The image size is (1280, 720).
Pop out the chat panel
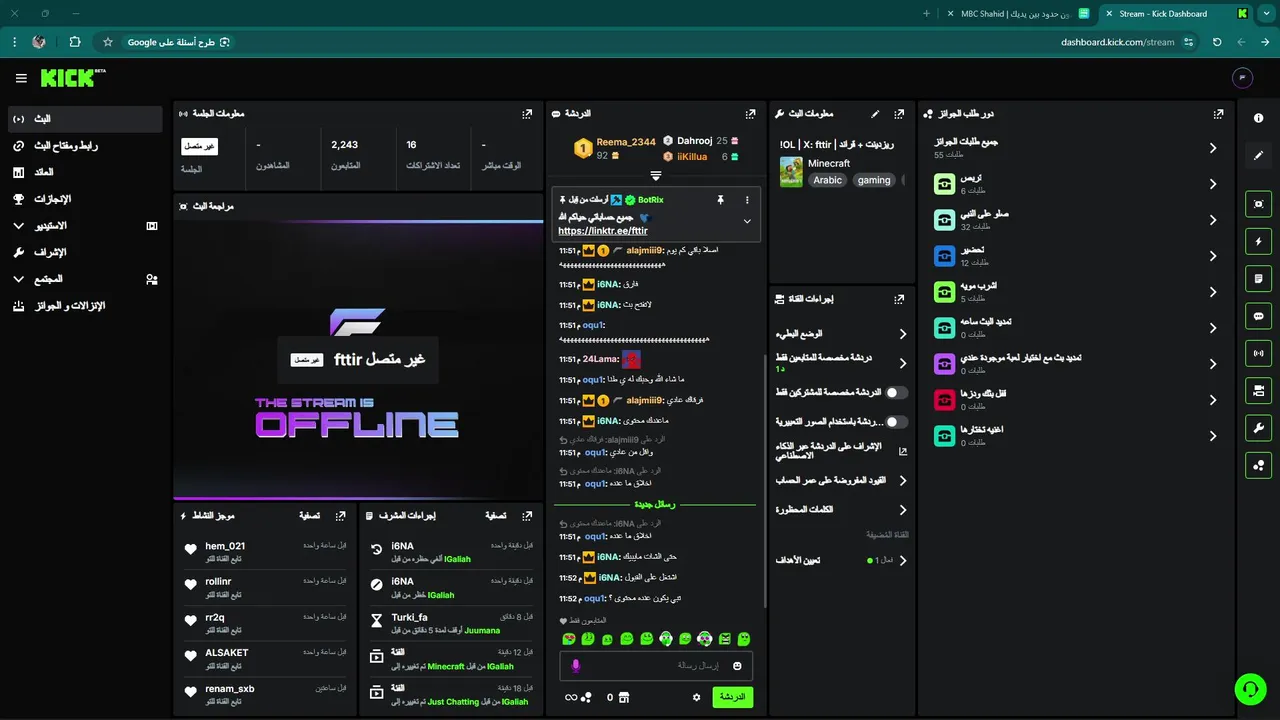click(x=750, y=114)
